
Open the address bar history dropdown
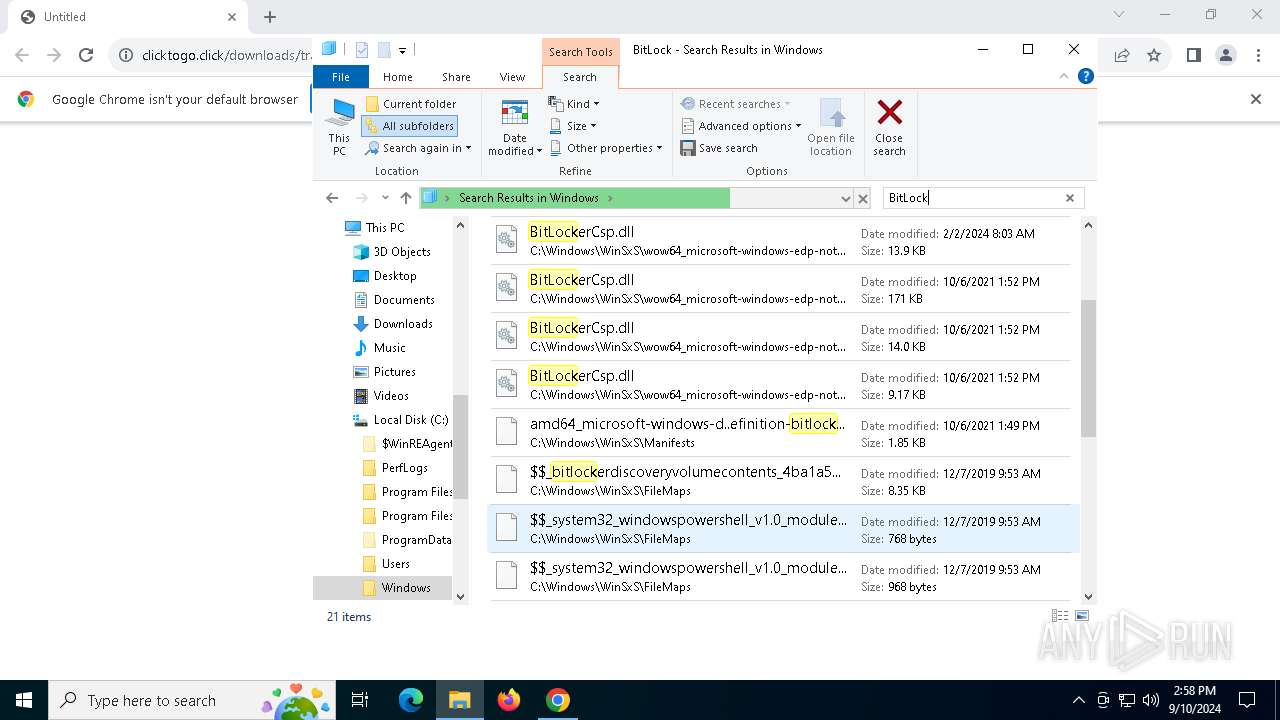pyautogui.click(x=846, y=198)
